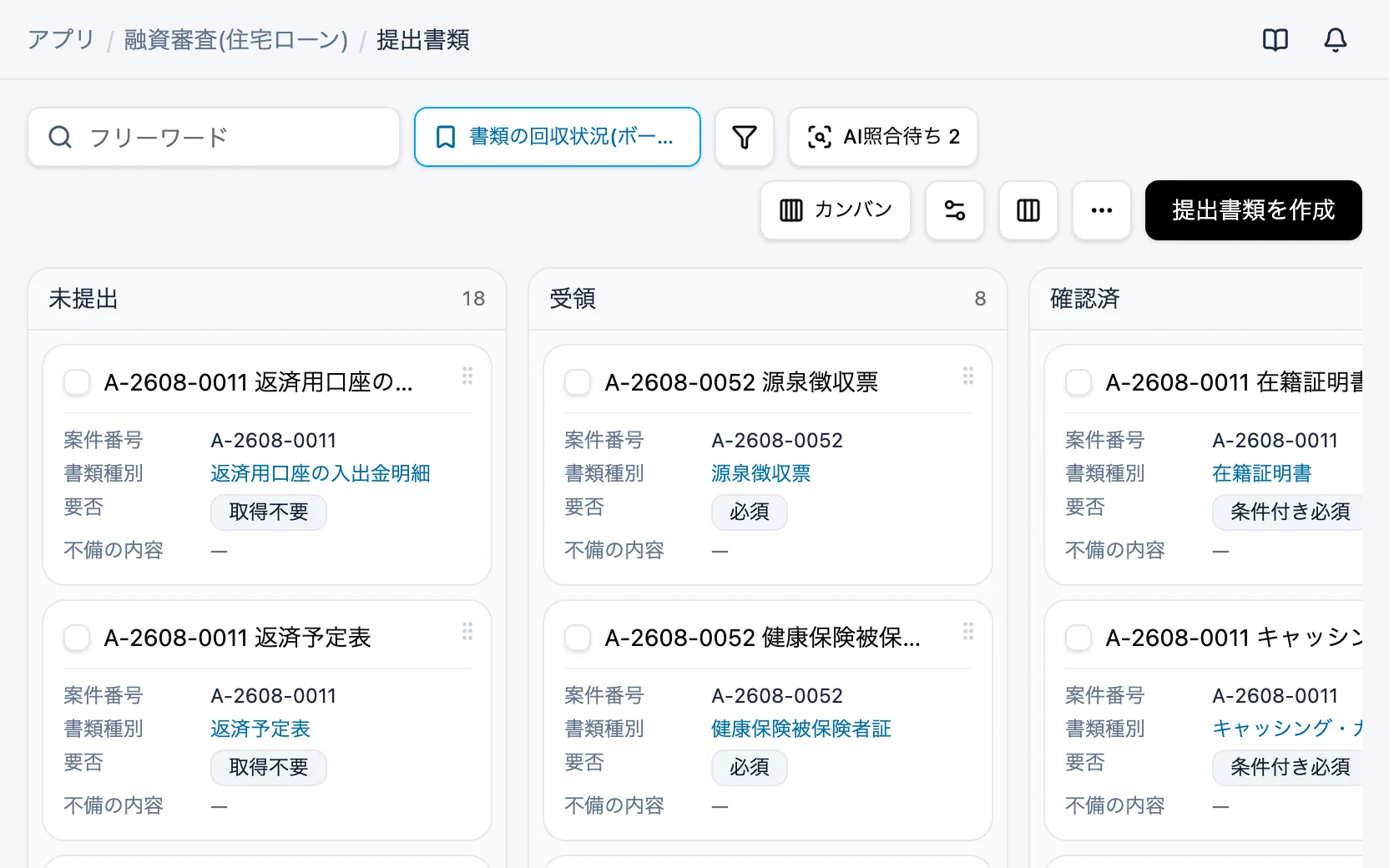The width and height of the screenshot is (1389, 868).
Task: Open 返済用口座の入出金明細 document type link
Action: (x=321, y=473)
